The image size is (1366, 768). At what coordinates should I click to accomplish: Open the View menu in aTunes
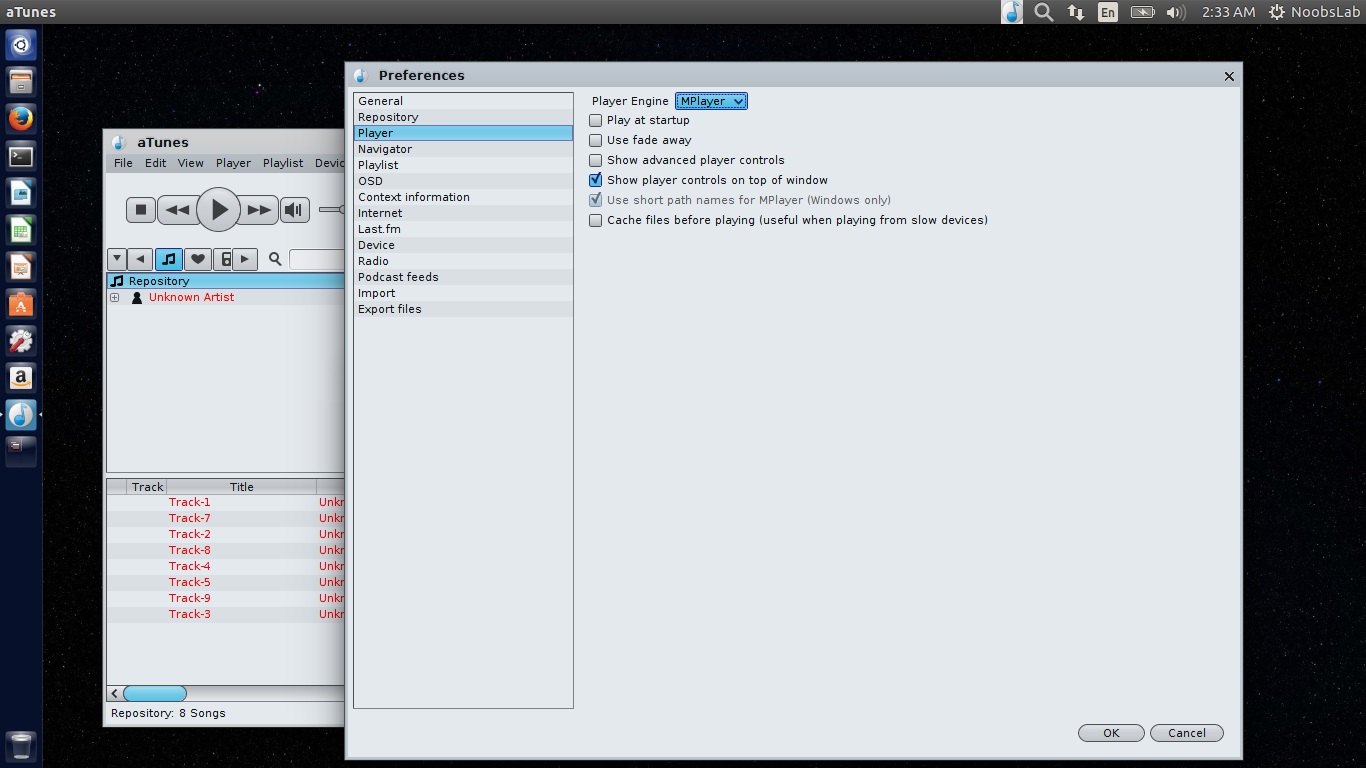point(190,163)
